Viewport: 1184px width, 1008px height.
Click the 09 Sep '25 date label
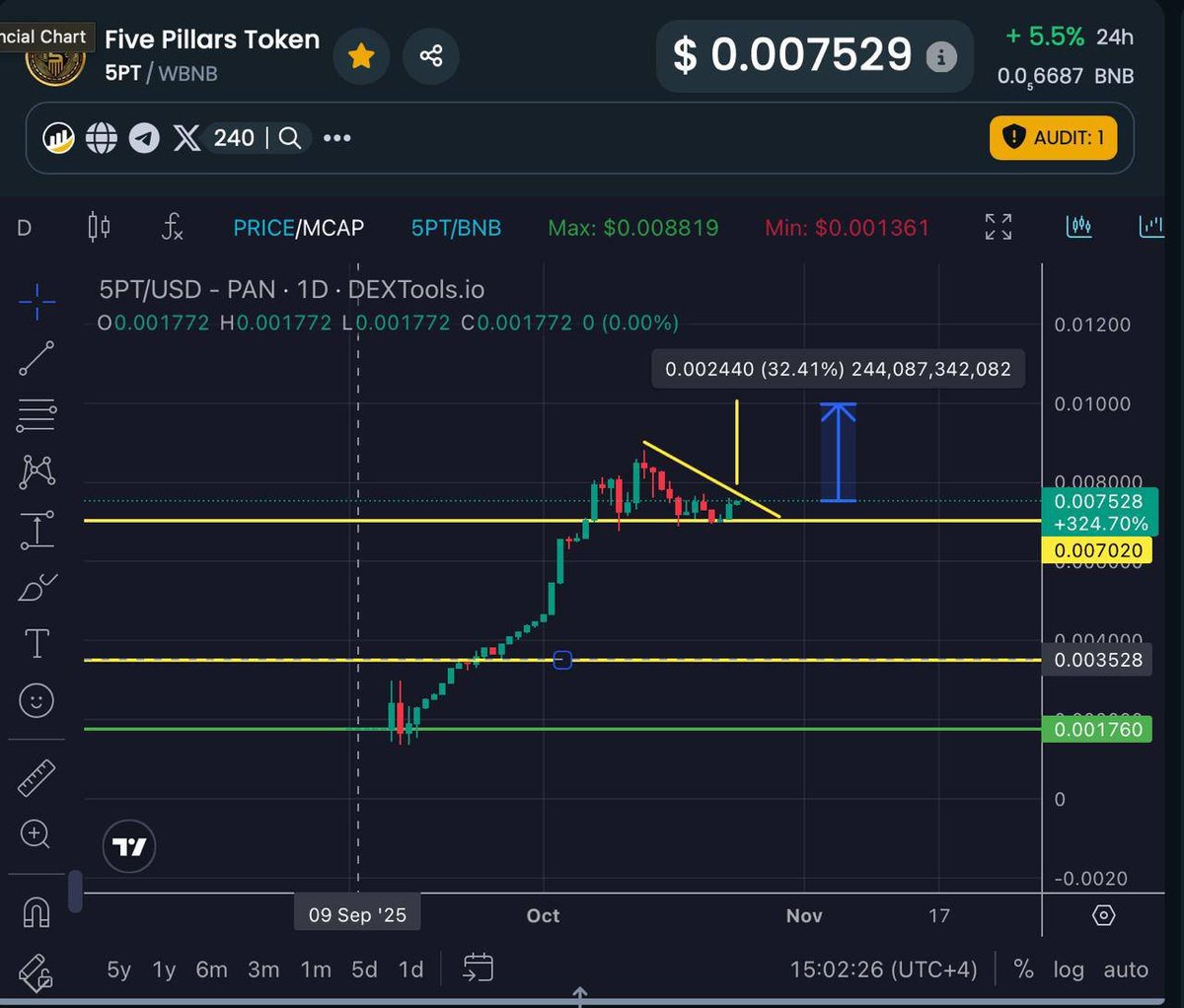357,914
